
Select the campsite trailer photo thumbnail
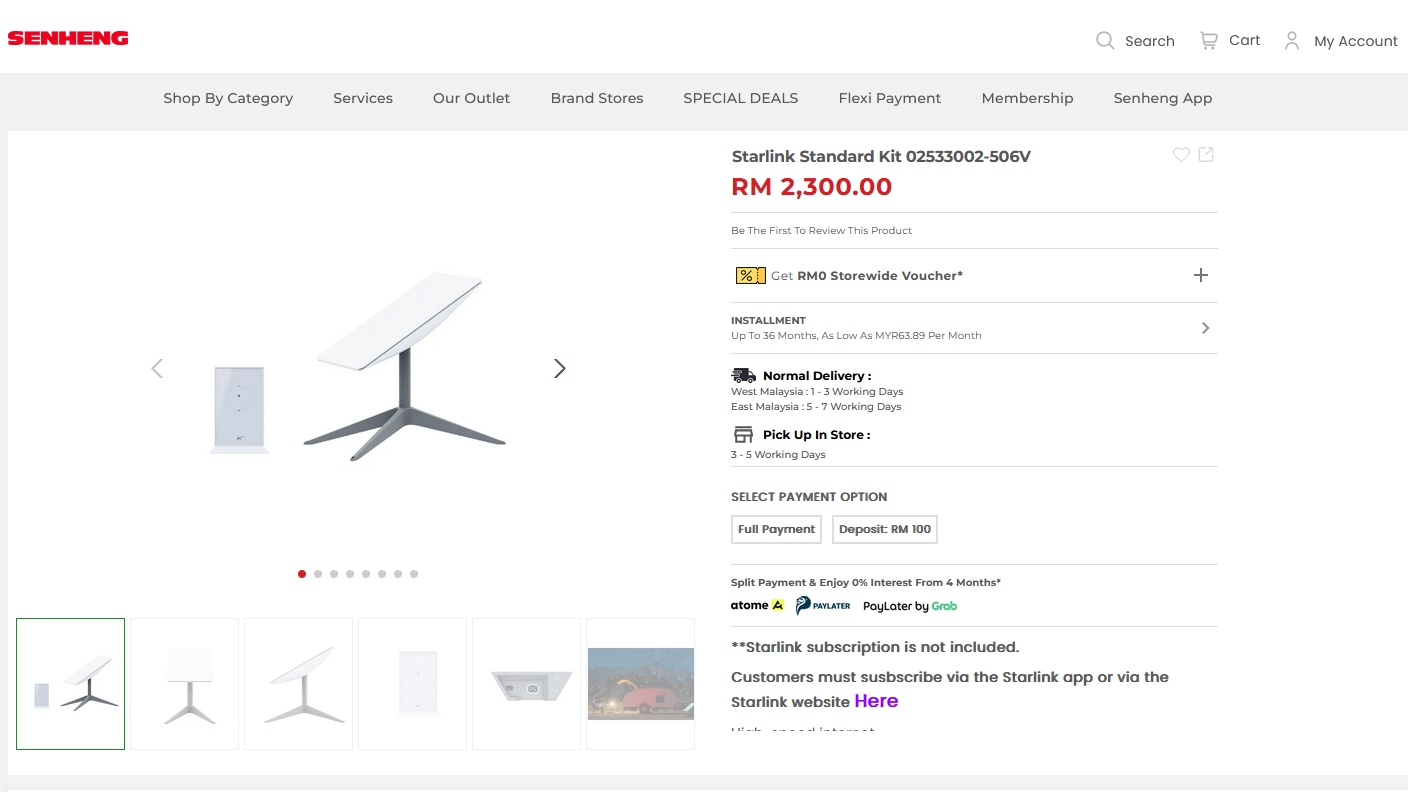point(640,684)
